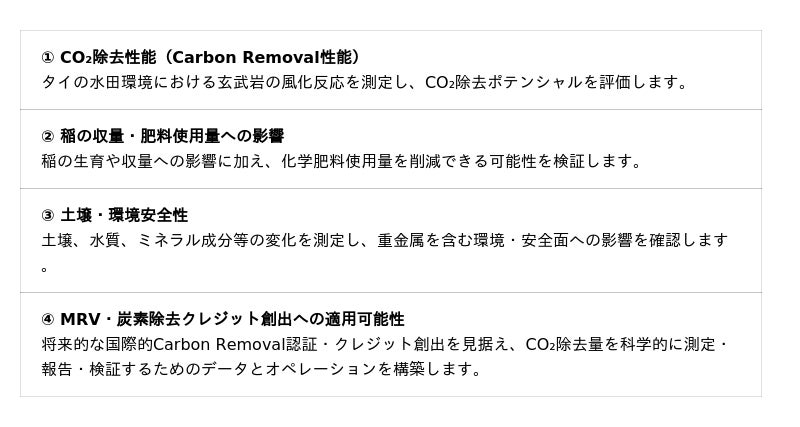Click the sentence starting with "土壌、水質、ミネラル成分"

pos(385,253)
